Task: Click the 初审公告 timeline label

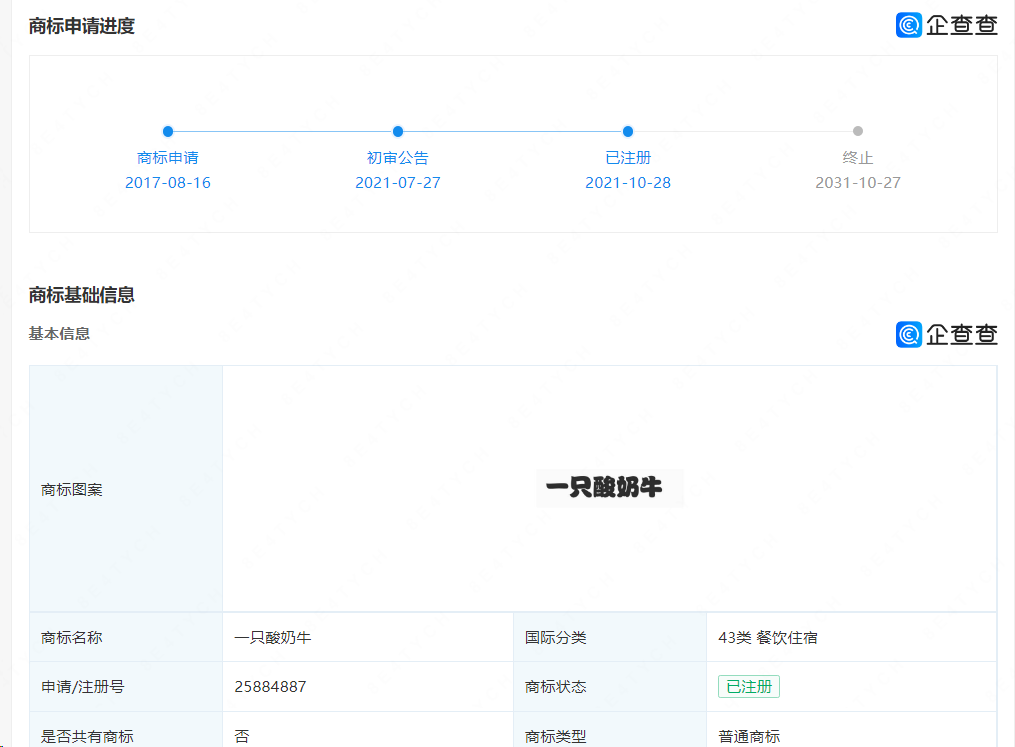Action: coord(398,158)
